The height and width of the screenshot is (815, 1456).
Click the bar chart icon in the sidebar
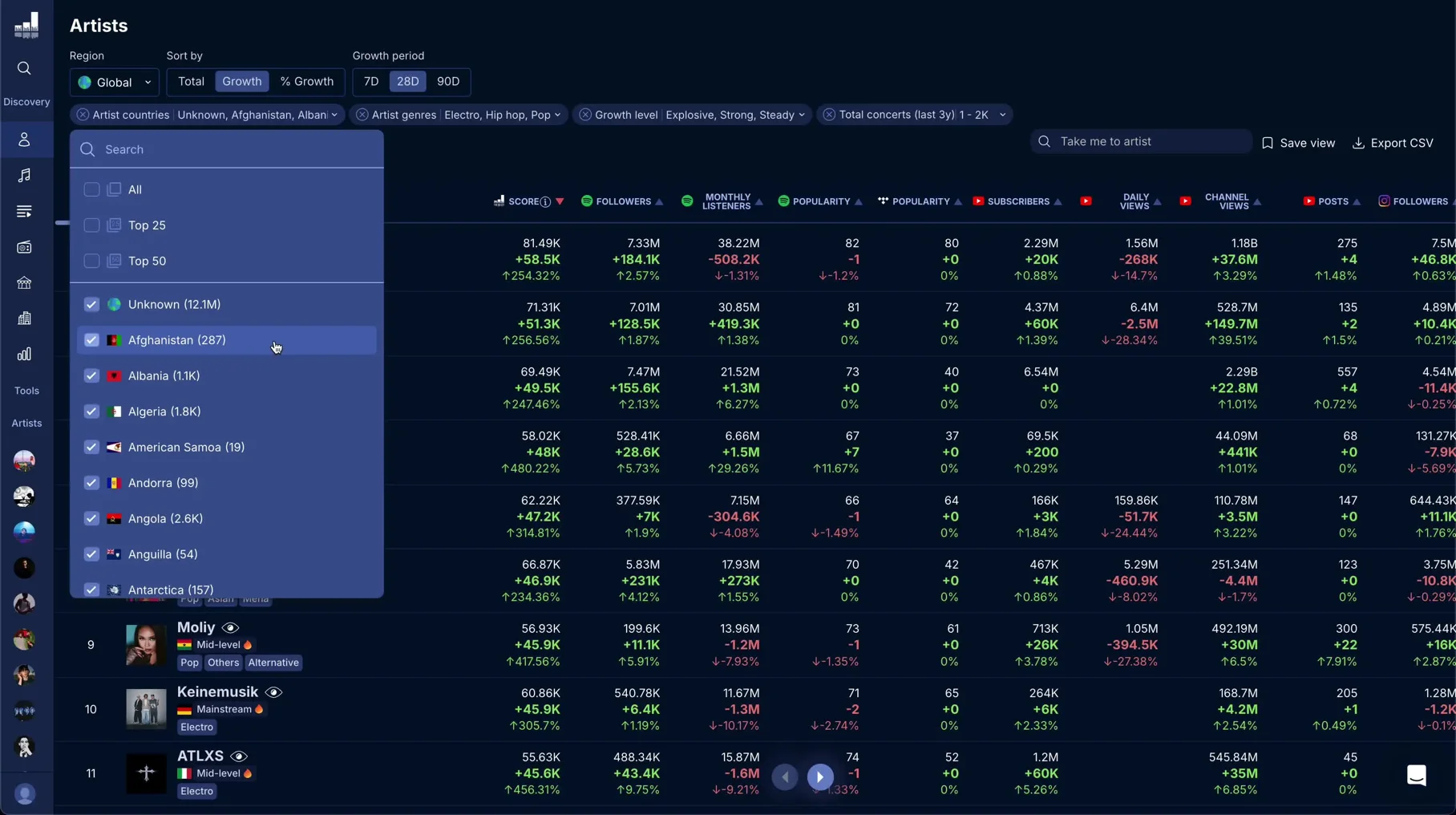click(x=24, y=355)
